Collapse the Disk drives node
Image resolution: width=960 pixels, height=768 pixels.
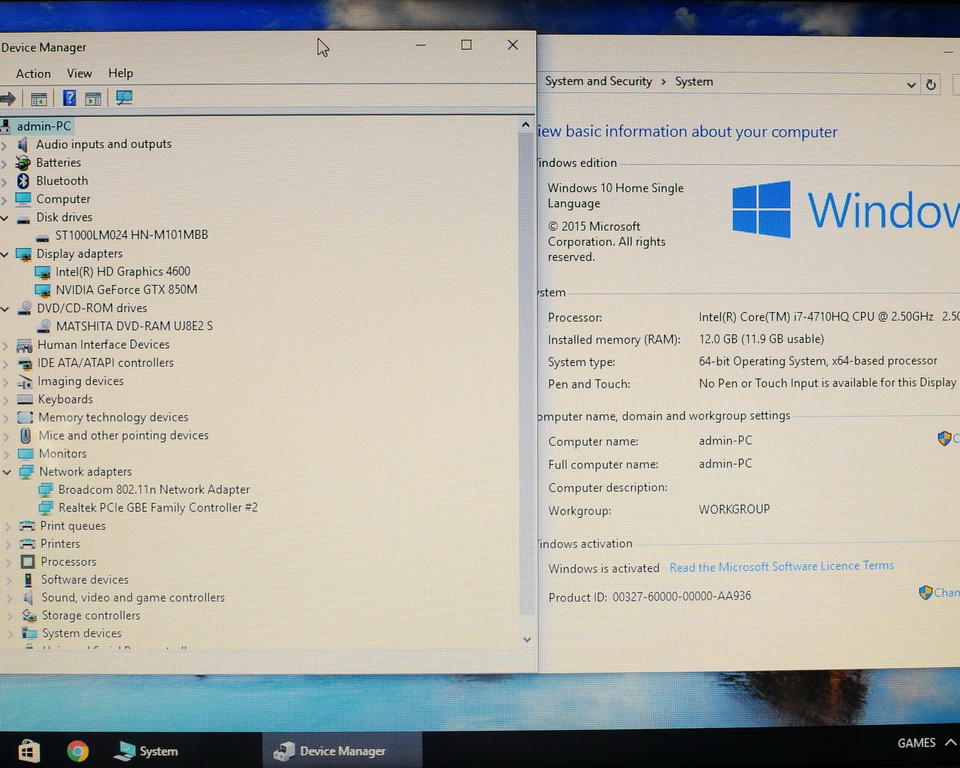5,218
